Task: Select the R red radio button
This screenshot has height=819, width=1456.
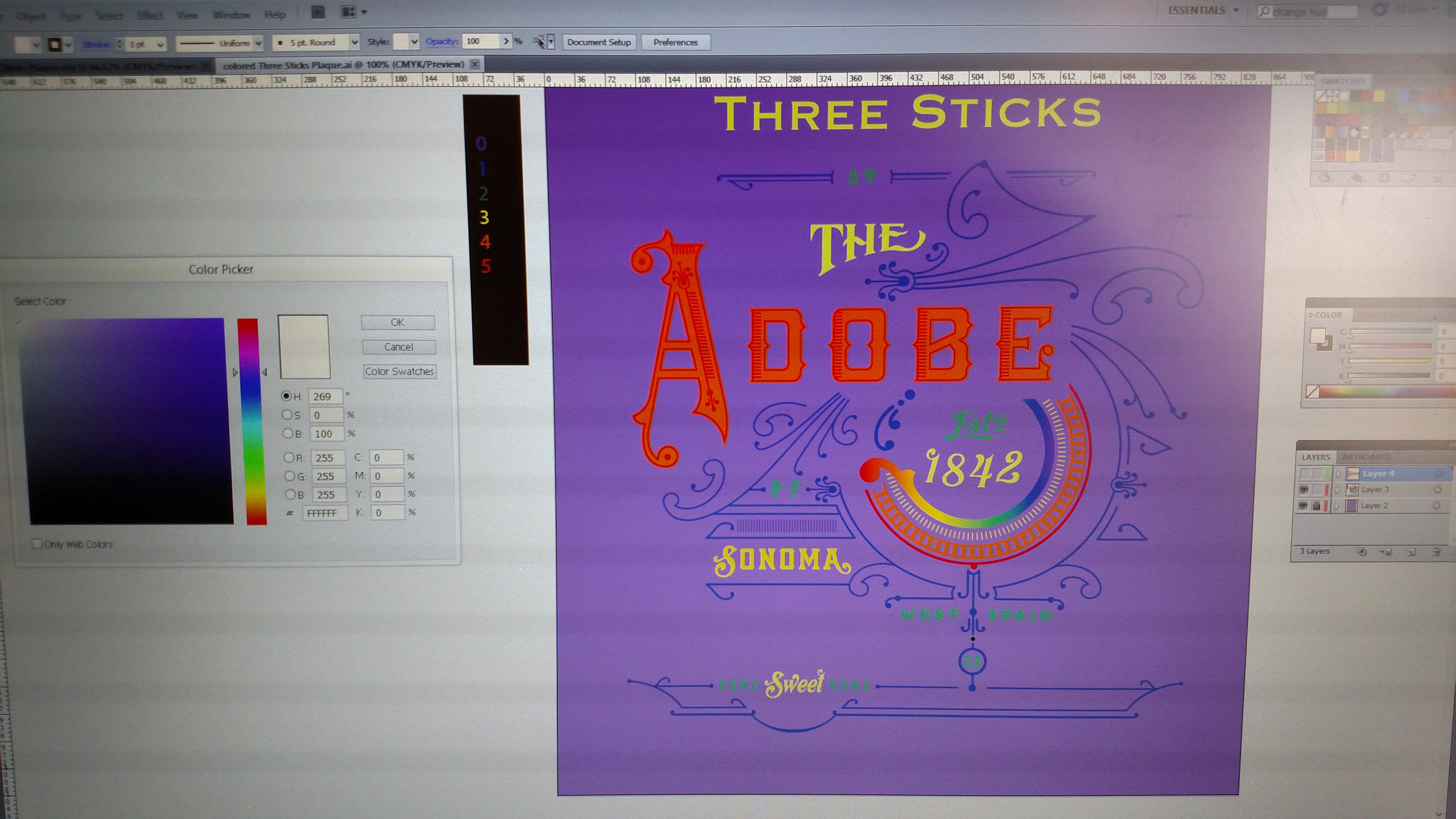Action: pyautogui.click(x=289, y=457)
